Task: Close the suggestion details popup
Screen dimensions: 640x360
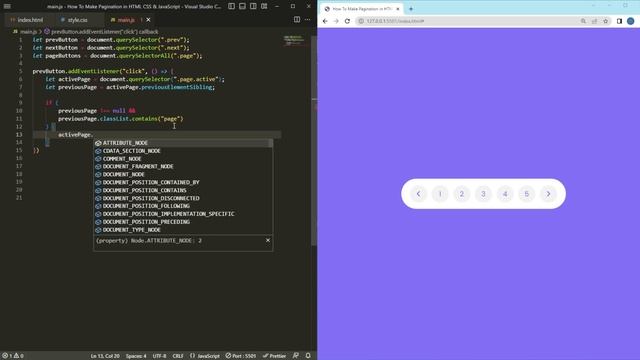Action: pos(268,240)
